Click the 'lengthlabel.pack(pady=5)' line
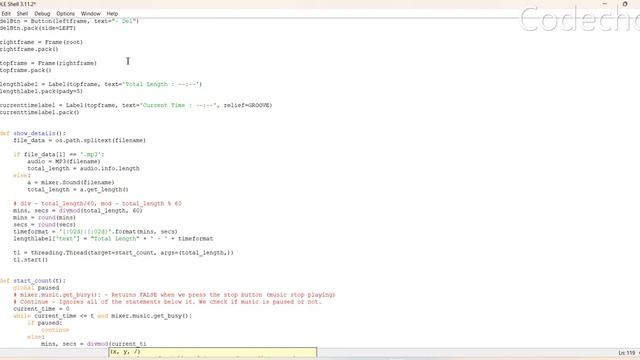Screen dimensions: 640x360 41,91
